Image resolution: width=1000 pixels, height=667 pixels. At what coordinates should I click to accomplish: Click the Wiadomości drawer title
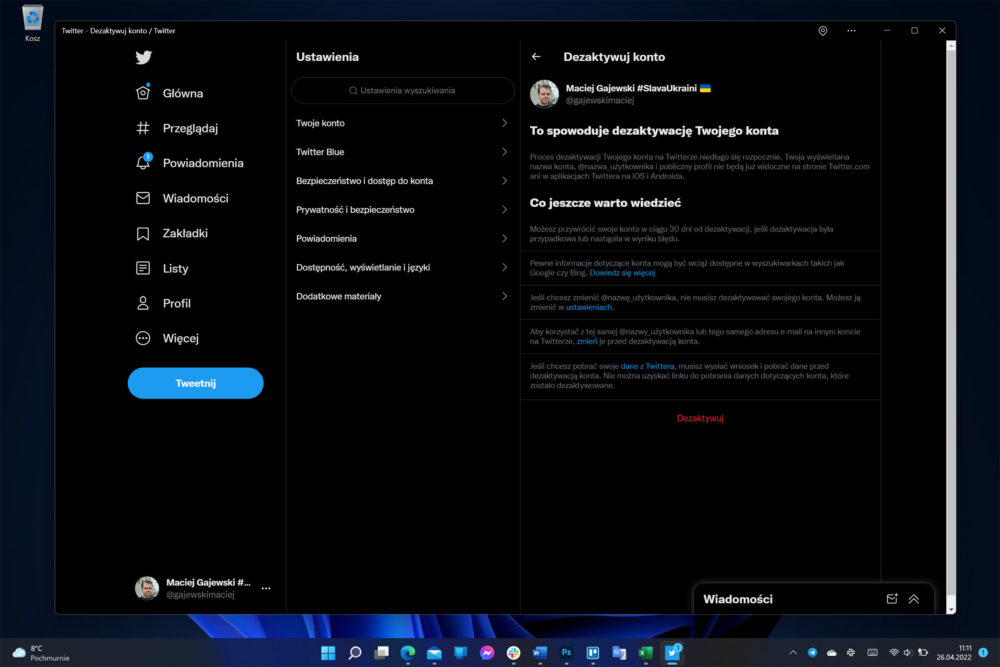(x=738, y=599)
